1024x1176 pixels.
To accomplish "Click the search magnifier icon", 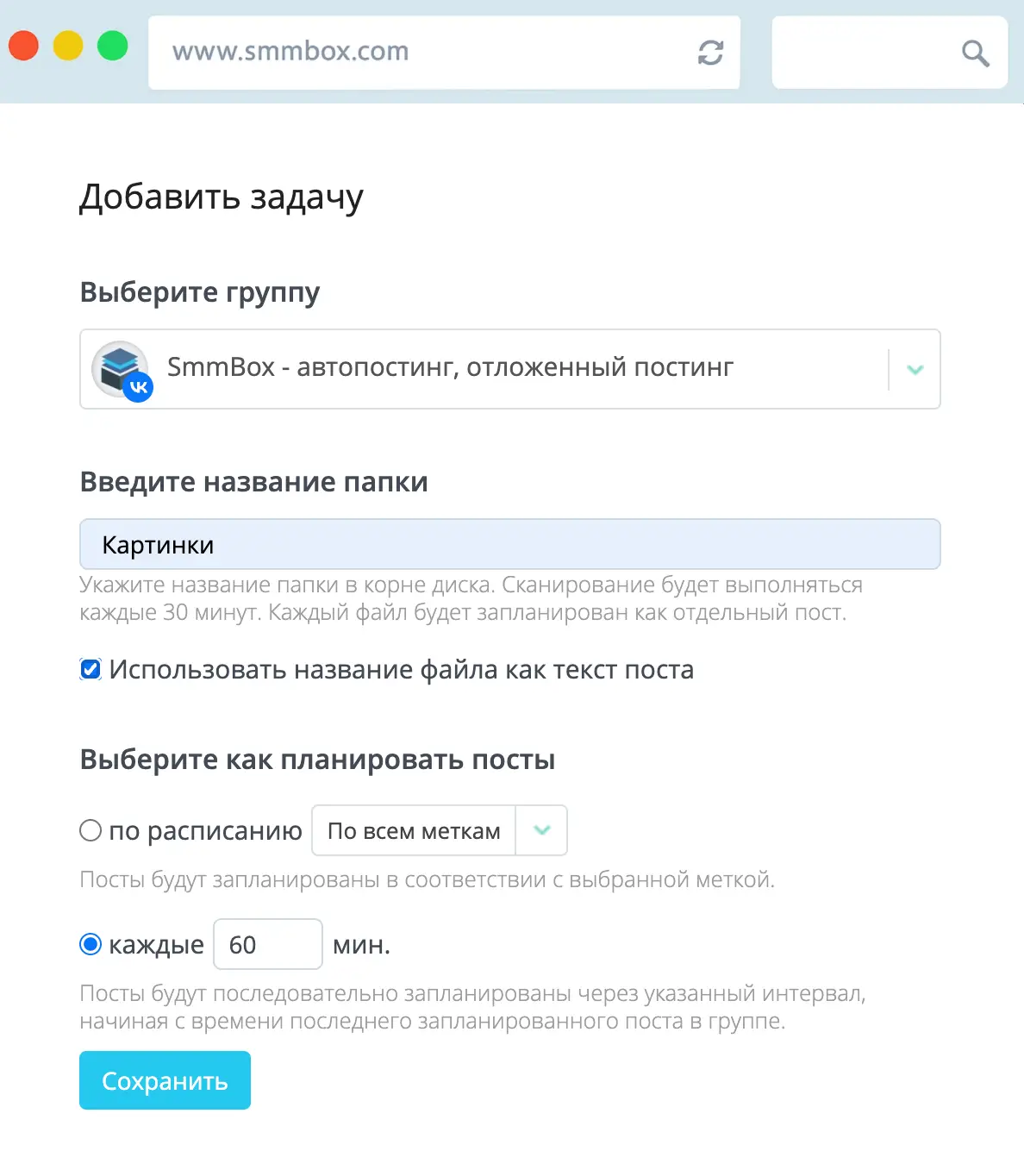I will 974,53.
